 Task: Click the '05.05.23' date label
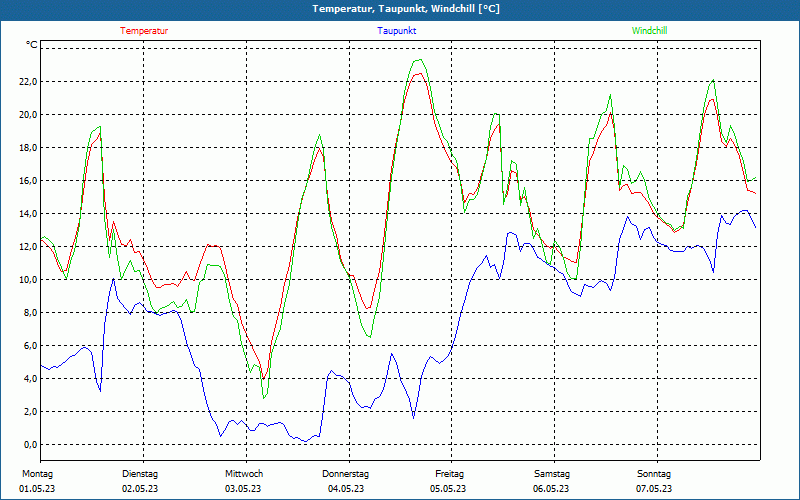coord(448,489)
